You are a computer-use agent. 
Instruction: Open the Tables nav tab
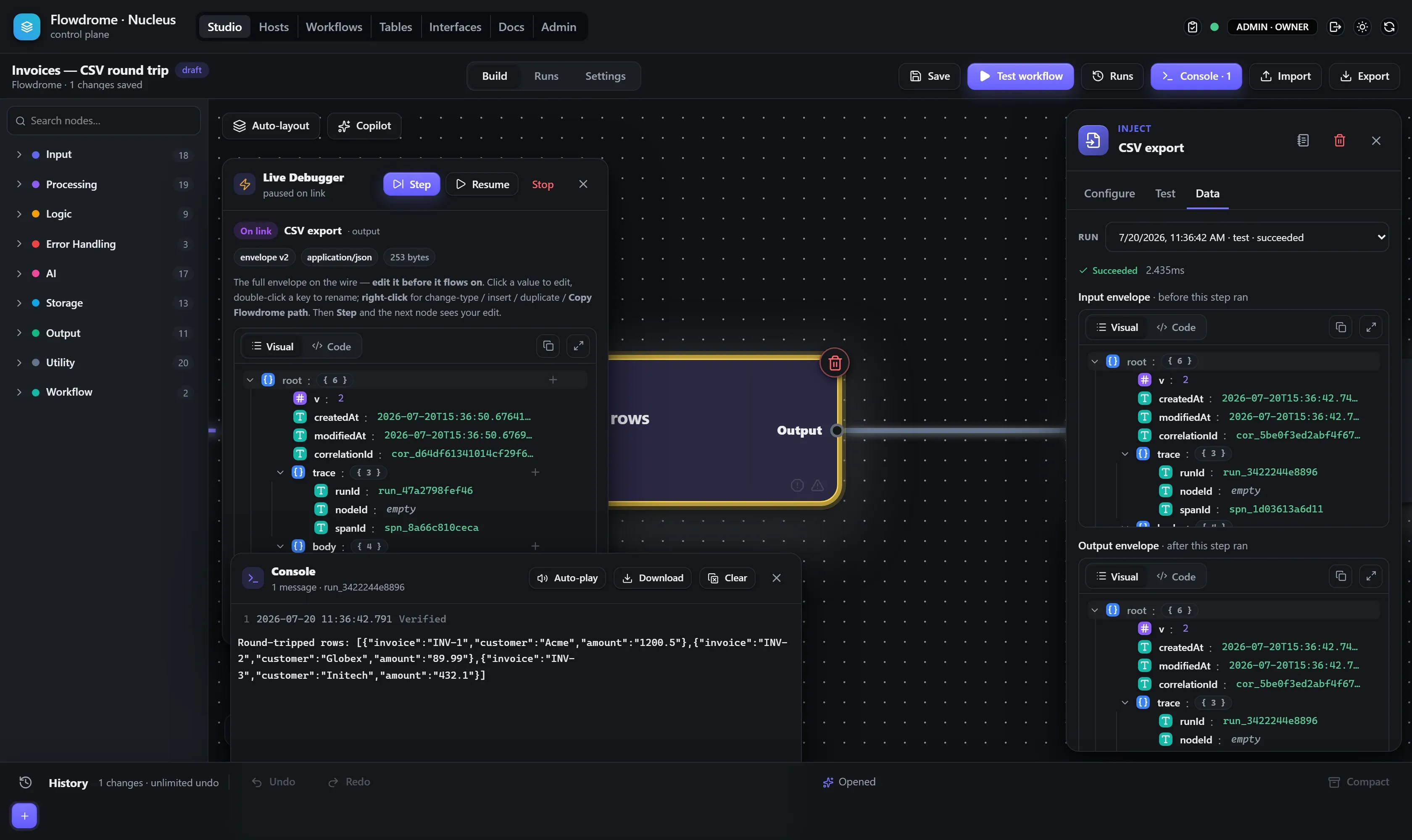(395, 26)
